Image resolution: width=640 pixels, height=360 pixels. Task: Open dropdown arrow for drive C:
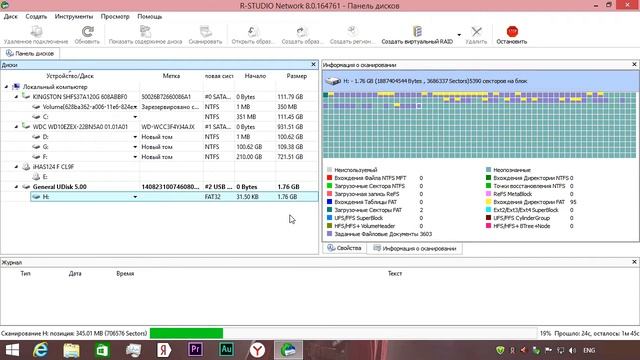tap(135, 117)
